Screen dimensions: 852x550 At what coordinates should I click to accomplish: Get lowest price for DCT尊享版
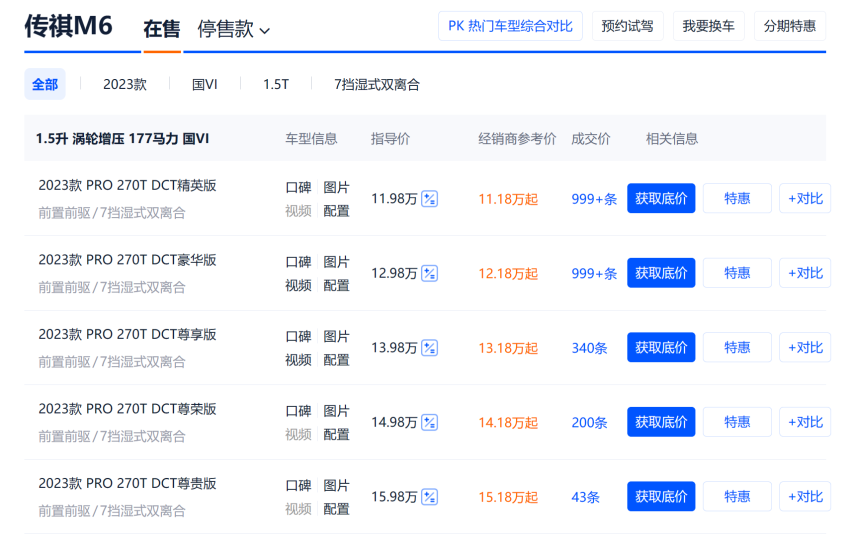[x=661, y=347]
